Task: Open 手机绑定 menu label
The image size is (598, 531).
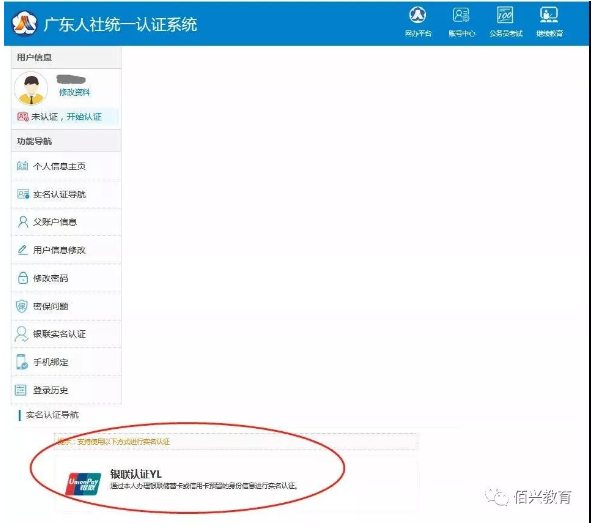Action: click(x=50, y=362)
